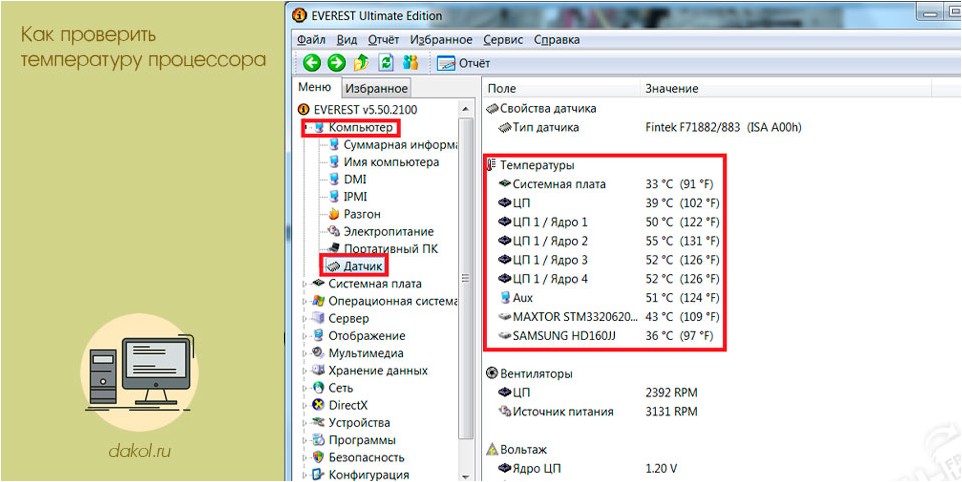Click the DirectX Xbox-style icon
This screenshot has height=482, width=962.
pos(318,405)
